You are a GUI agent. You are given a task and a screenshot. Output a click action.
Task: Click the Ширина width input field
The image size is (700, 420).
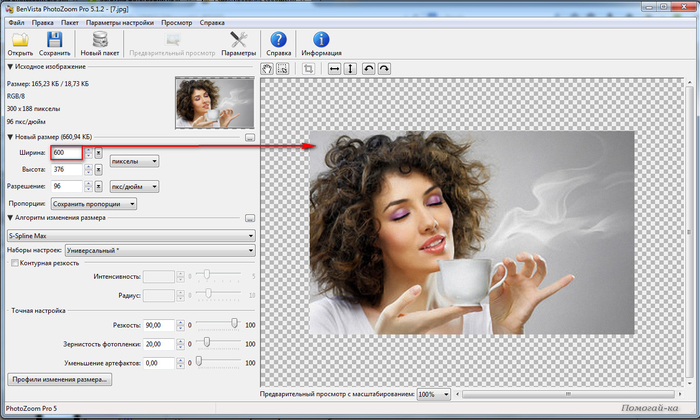click(x=67, y=153)
